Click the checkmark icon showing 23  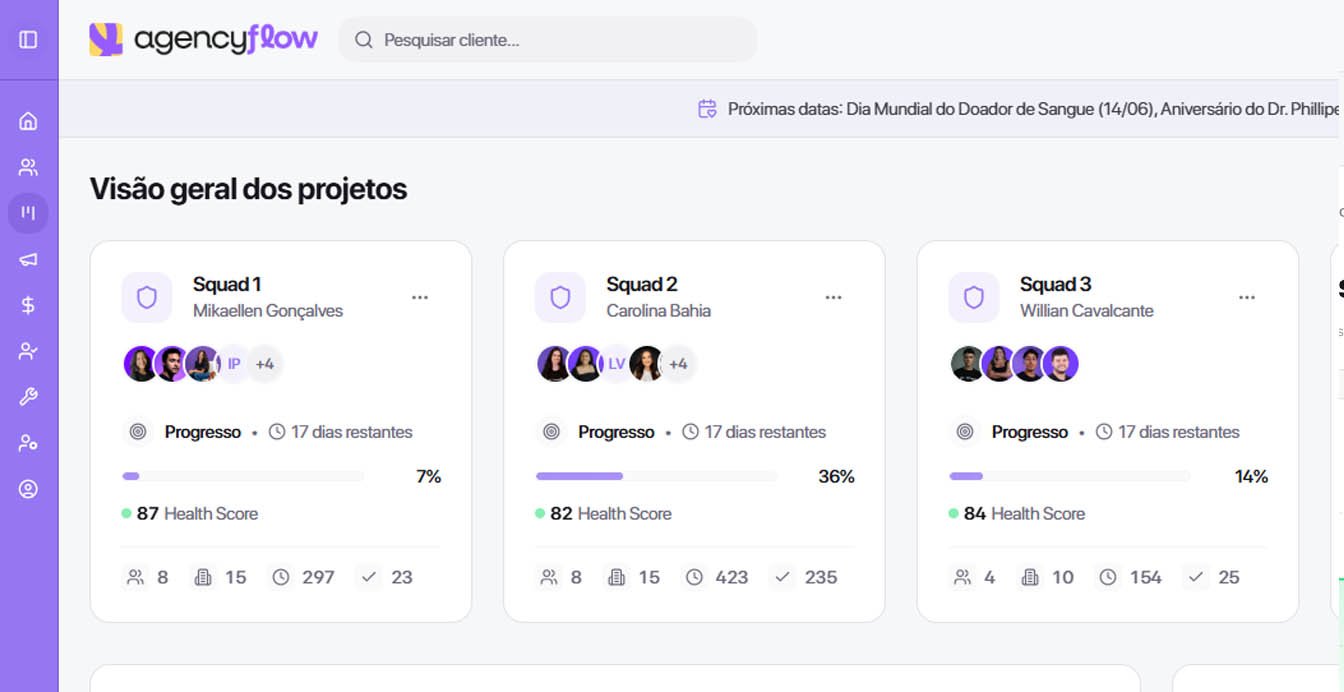click(369, 577)
